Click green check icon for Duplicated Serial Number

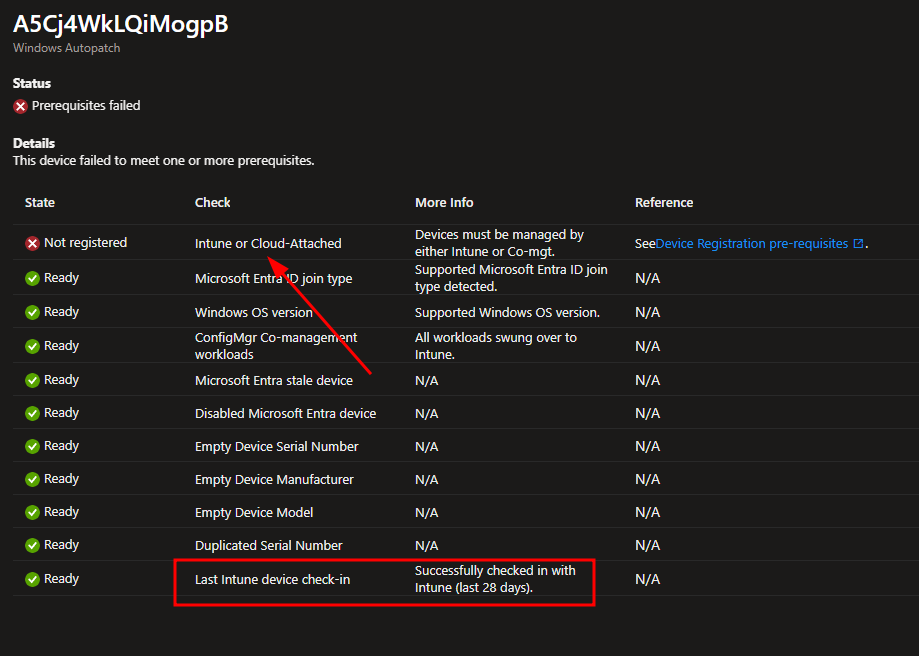tap(32, 545)
